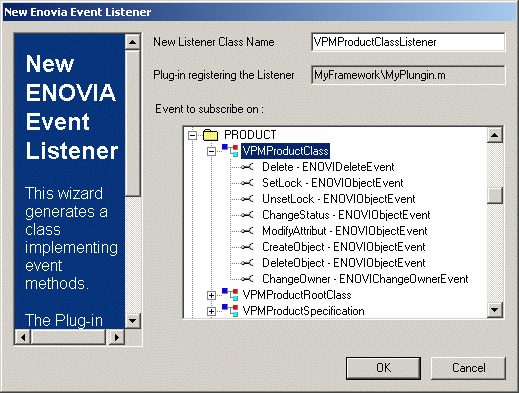The height and width of the screenshot is (393, 519).
Task: Click the 'New ENOVIA Event Listener' heading
Action: [x=72, y=107]
